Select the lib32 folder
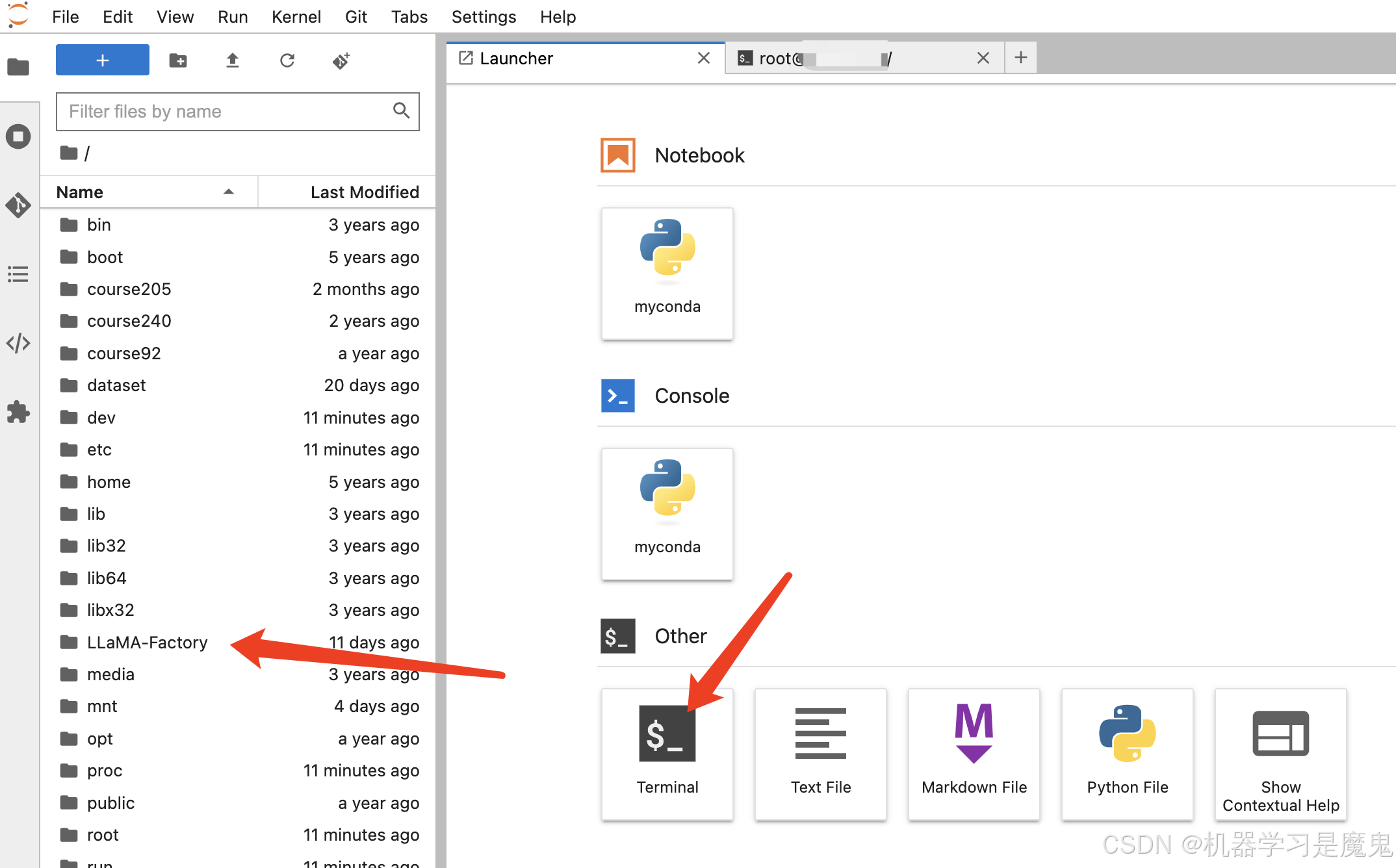This screenshot has width=1396, height=868. point(238,546)
